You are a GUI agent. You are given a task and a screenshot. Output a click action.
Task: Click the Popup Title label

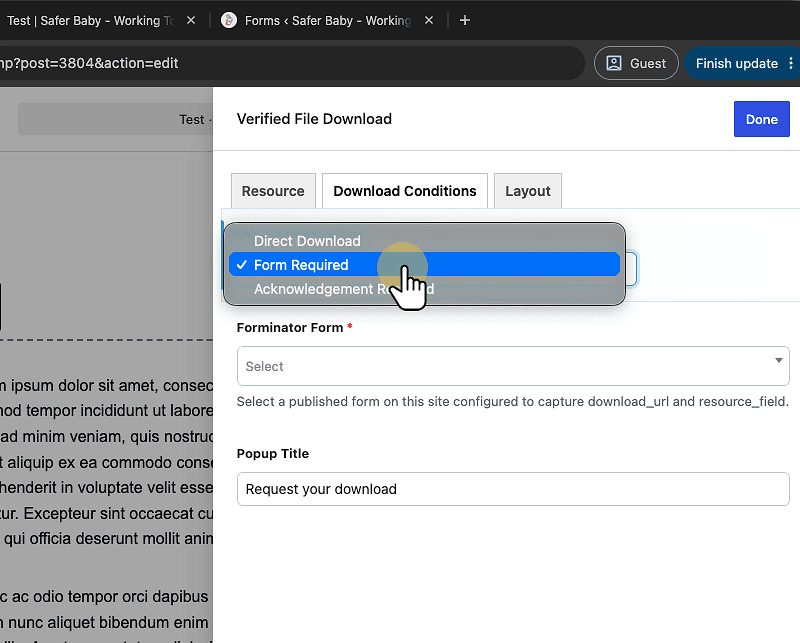[273, 454]
